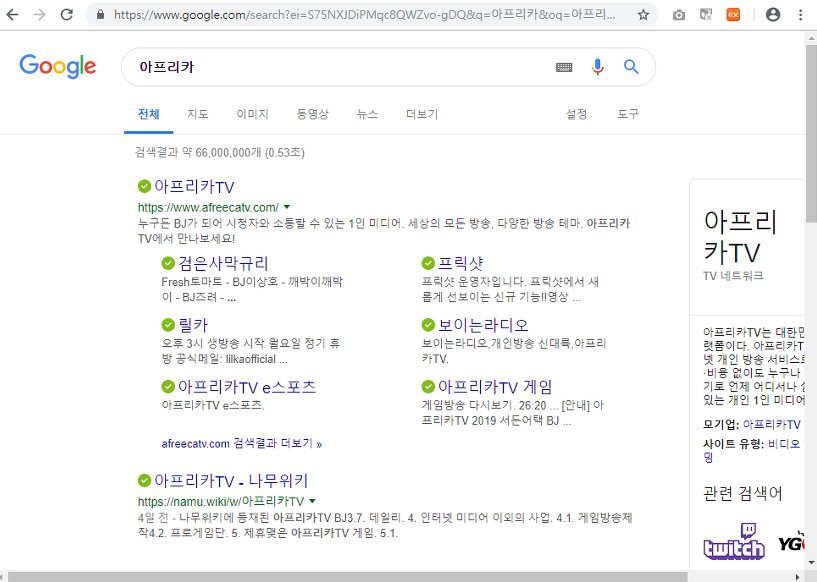Submit search with the magnifier icon

631,67
